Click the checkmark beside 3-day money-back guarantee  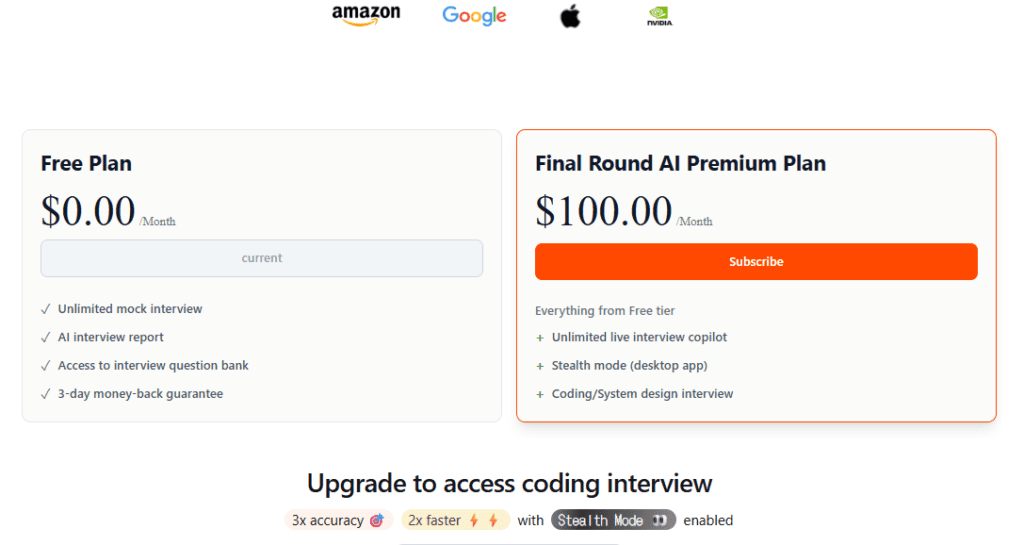(46, 394)
